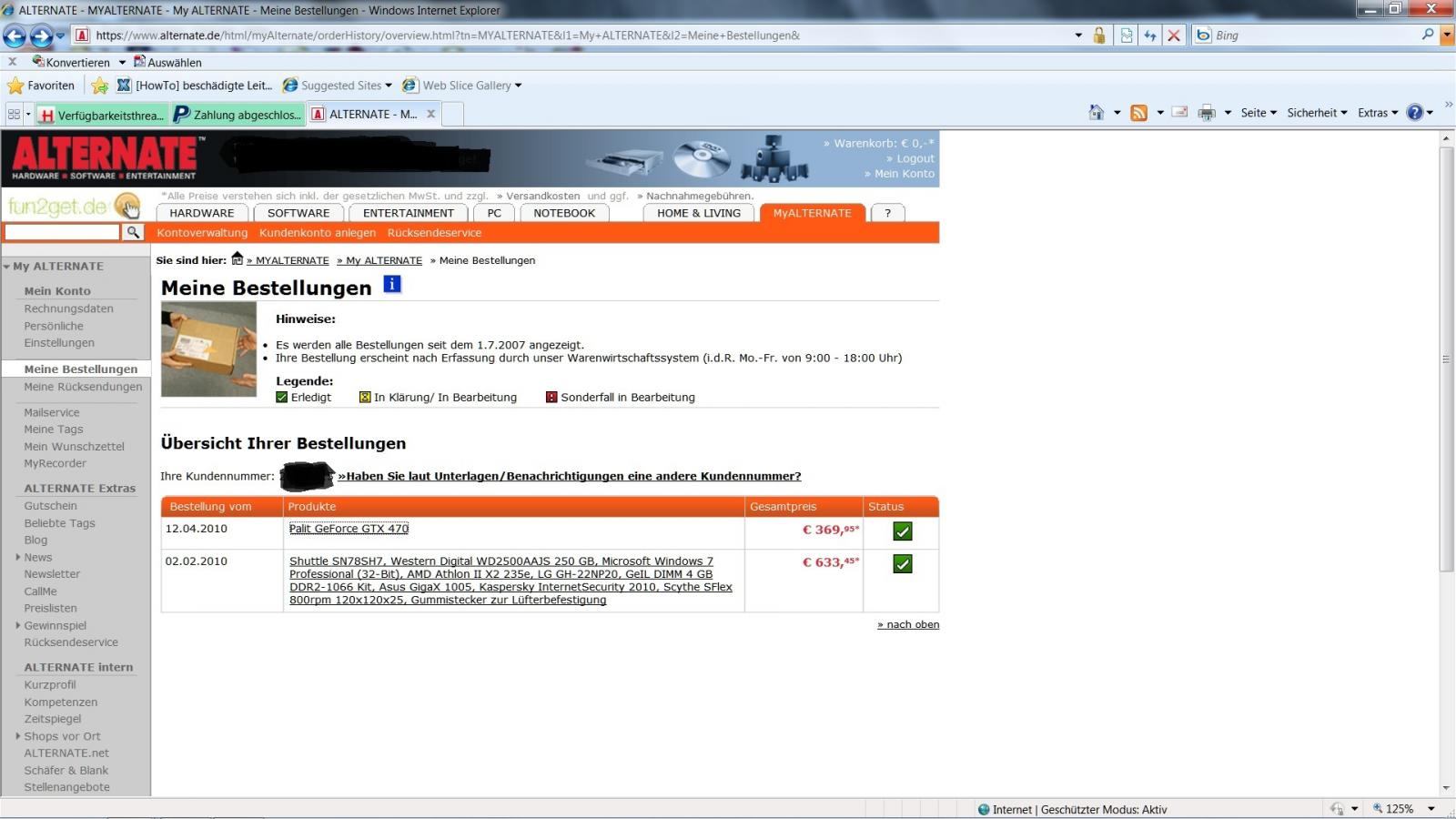Screen dimensions: 1456x819
Task: Open the HOME & LIVING navigation tab
Action: point(699,213)
